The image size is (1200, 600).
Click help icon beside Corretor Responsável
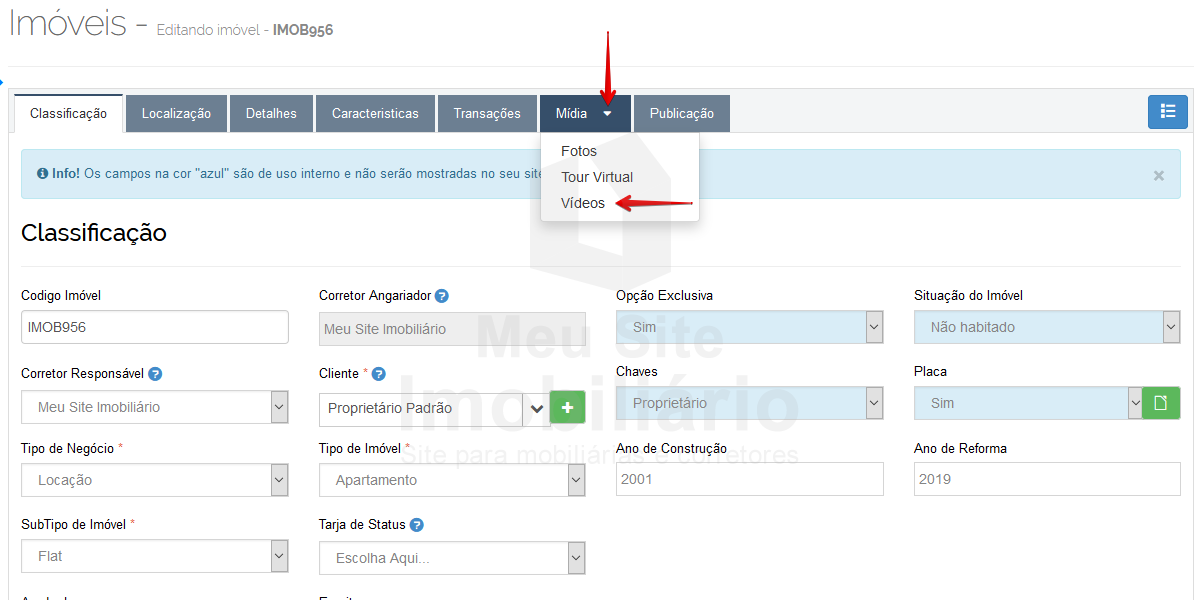[x=155, y=374]
